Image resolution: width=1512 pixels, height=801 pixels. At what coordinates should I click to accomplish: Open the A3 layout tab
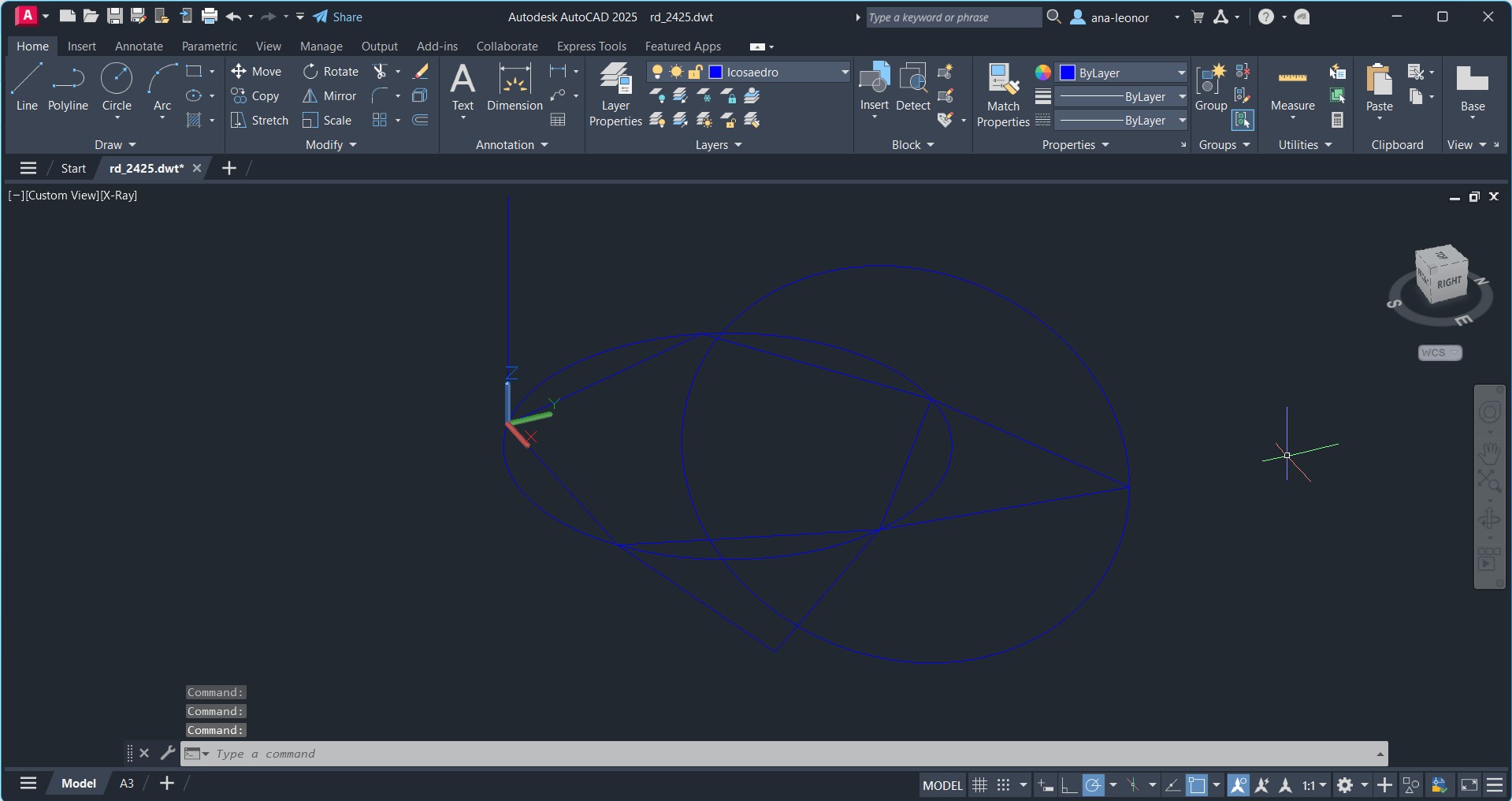pyautogui.click(x=126, y=783)
